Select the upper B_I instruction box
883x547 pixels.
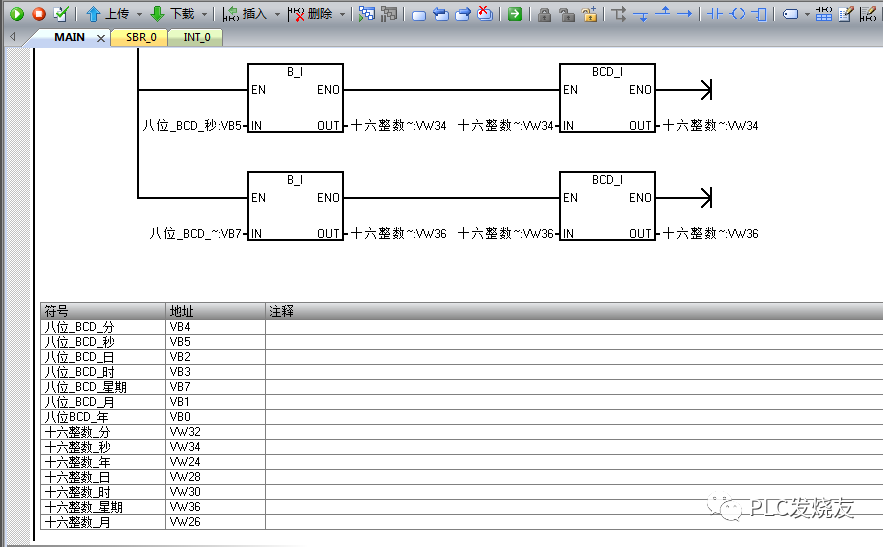click(x=295, y=98)
